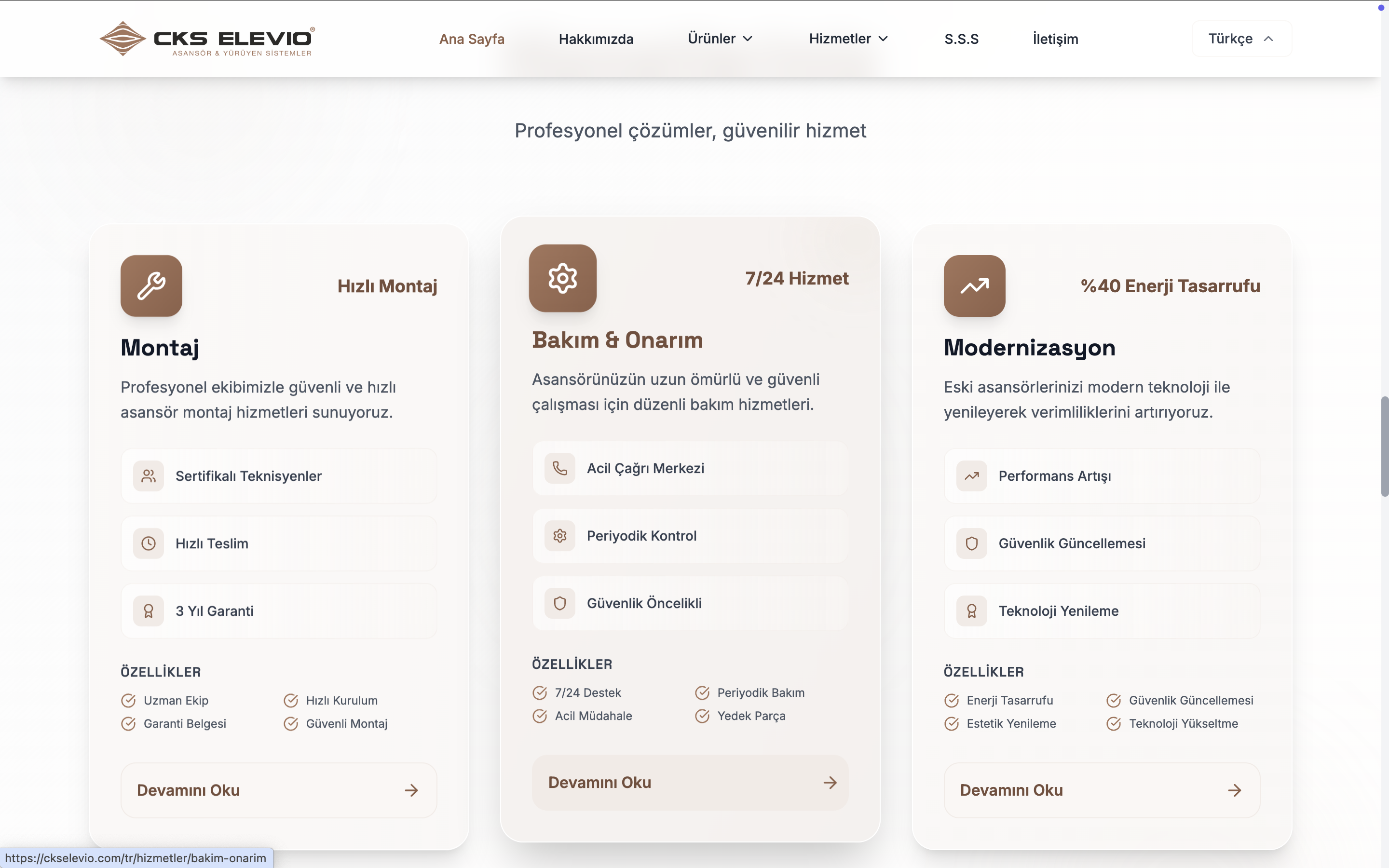Open the İletişim menu item
The image size is (1389, 868).
tap(1055, 39)
